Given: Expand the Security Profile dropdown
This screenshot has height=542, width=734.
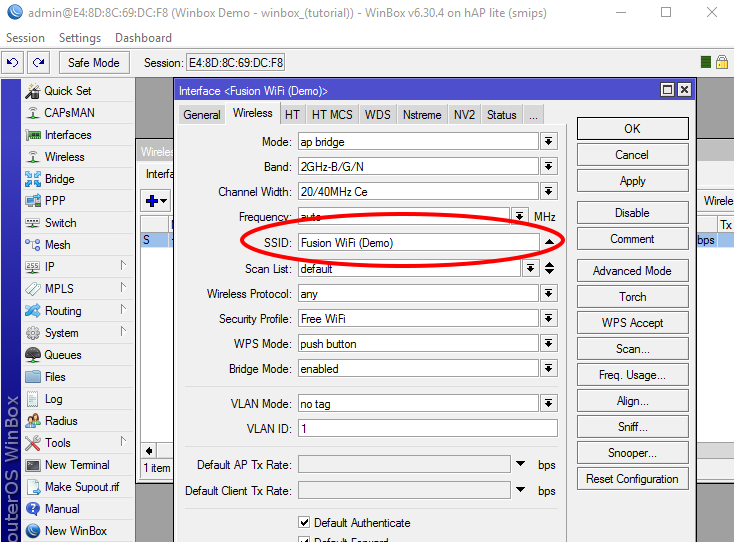Looking at the screenshot, I should (549, 319).
